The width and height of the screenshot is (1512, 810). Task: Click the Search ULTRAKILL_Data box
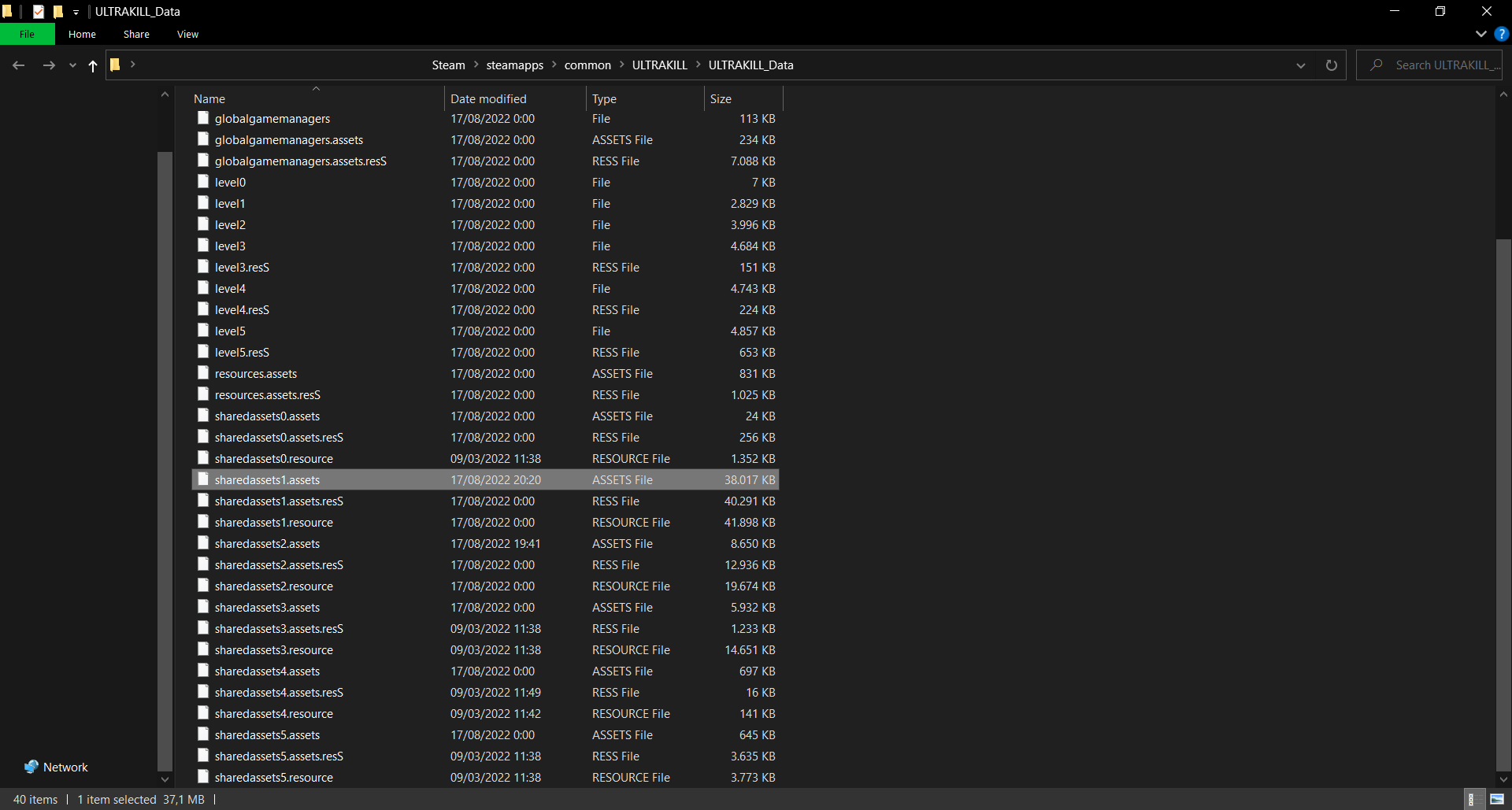tap(1429, 65)
